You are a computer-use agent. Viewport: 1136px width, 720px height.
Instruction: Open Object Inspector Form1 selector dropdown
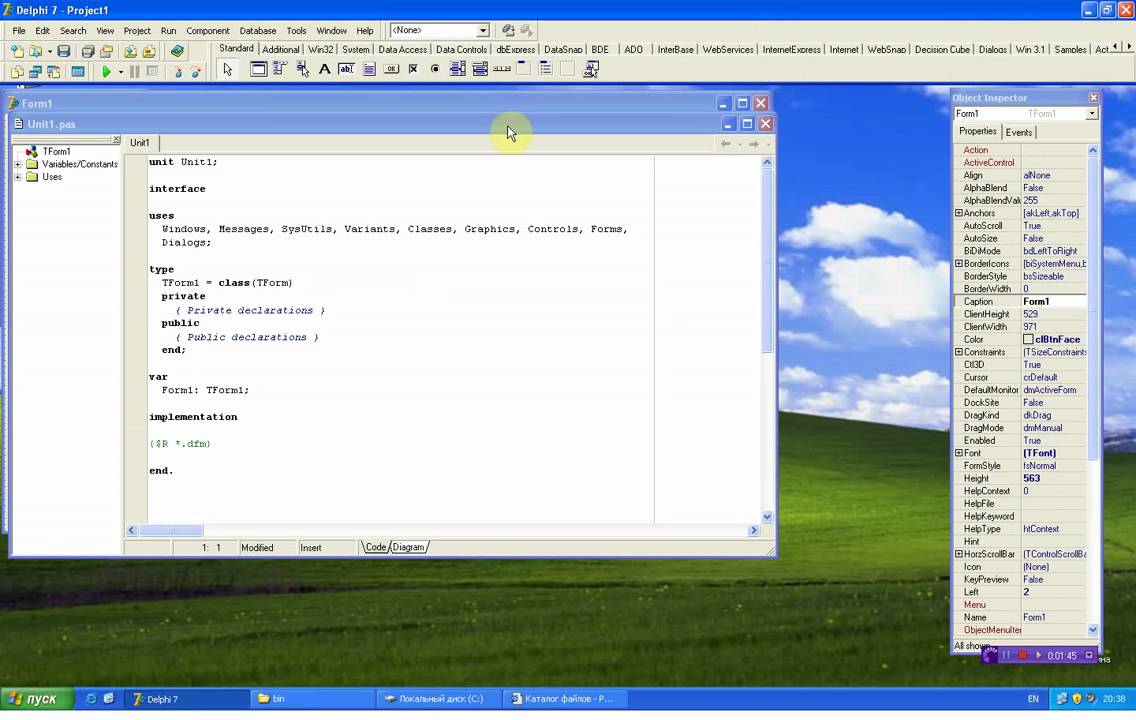click(x=1091, y=114)
